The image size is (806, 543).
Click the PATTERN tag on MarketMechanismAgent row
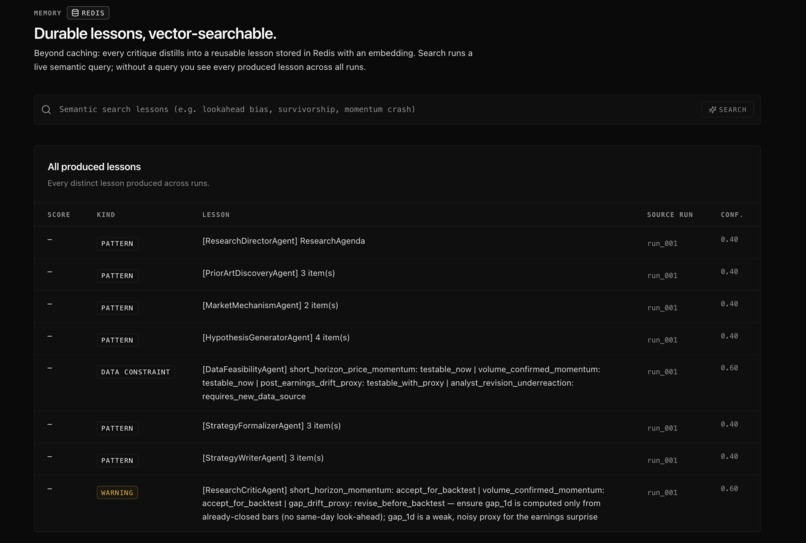117,307
